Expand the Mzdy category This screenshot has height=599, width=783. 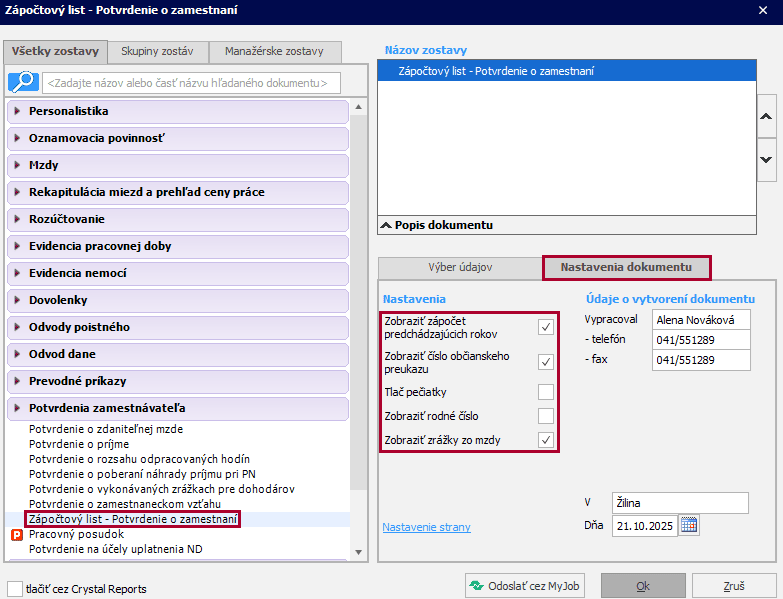[x=43, y=165]
